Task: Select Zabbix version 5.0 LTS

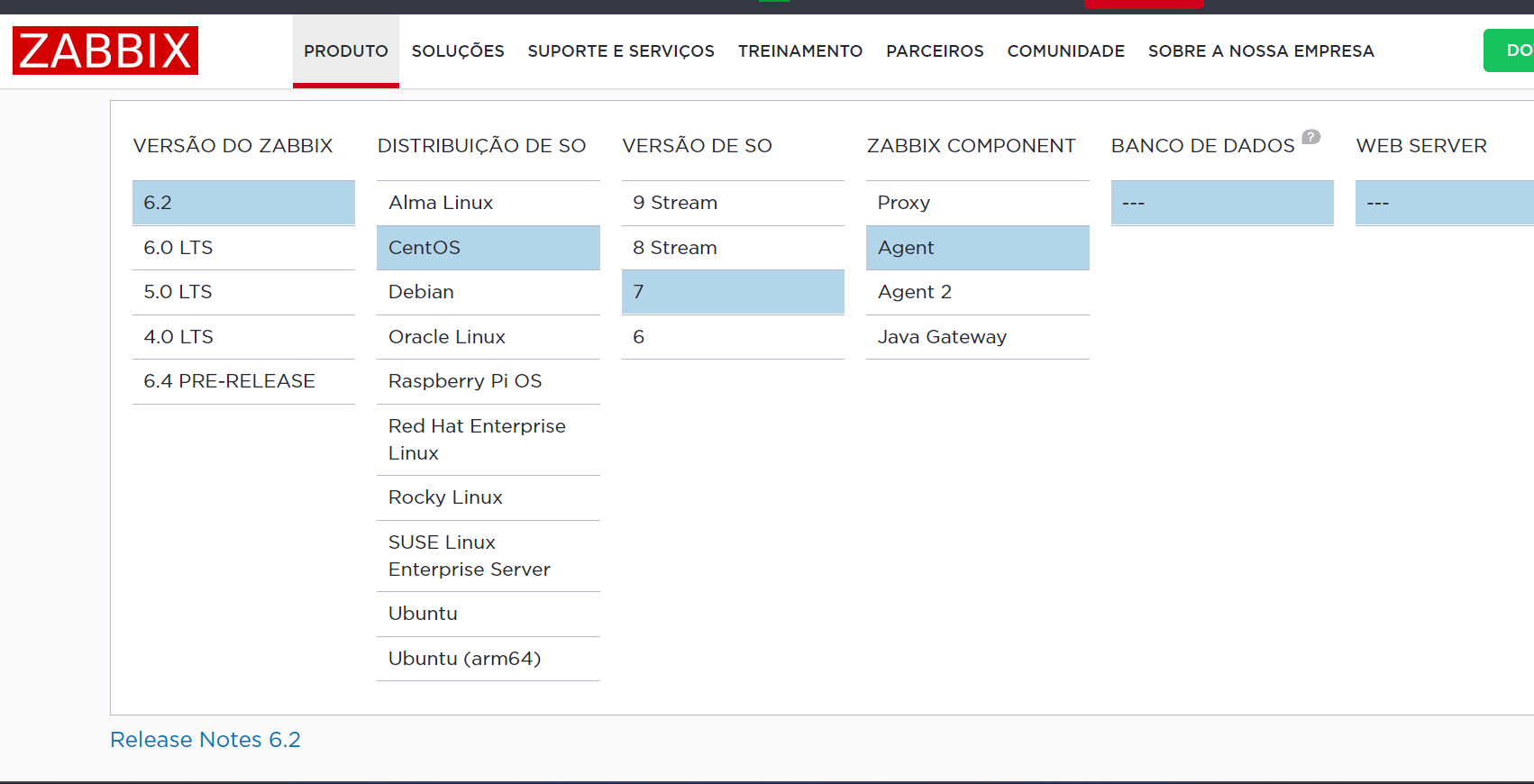Action: pos(243,292)
